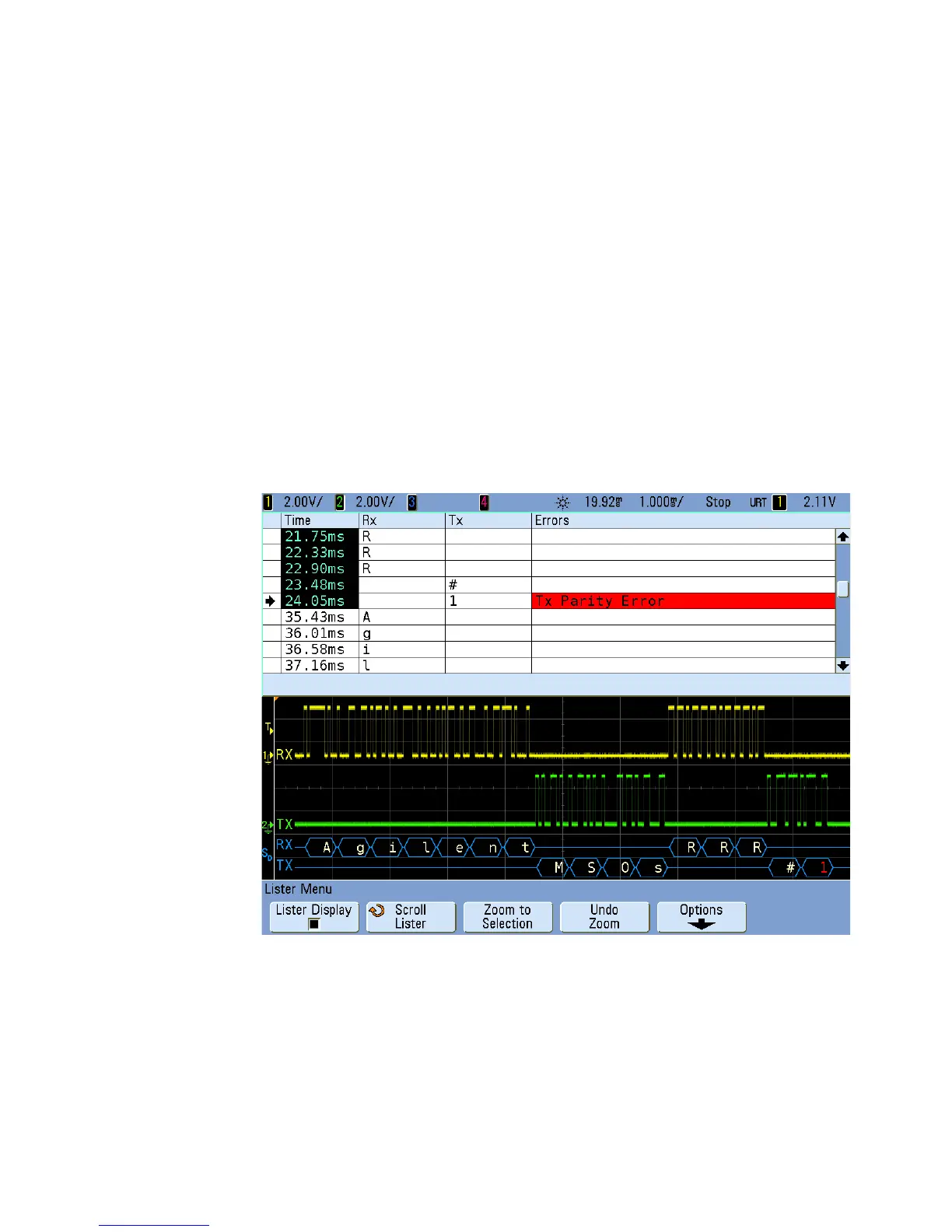Click the green TX waveform label
Viewport: 952px width, 1232px height.
click(285, 824)
